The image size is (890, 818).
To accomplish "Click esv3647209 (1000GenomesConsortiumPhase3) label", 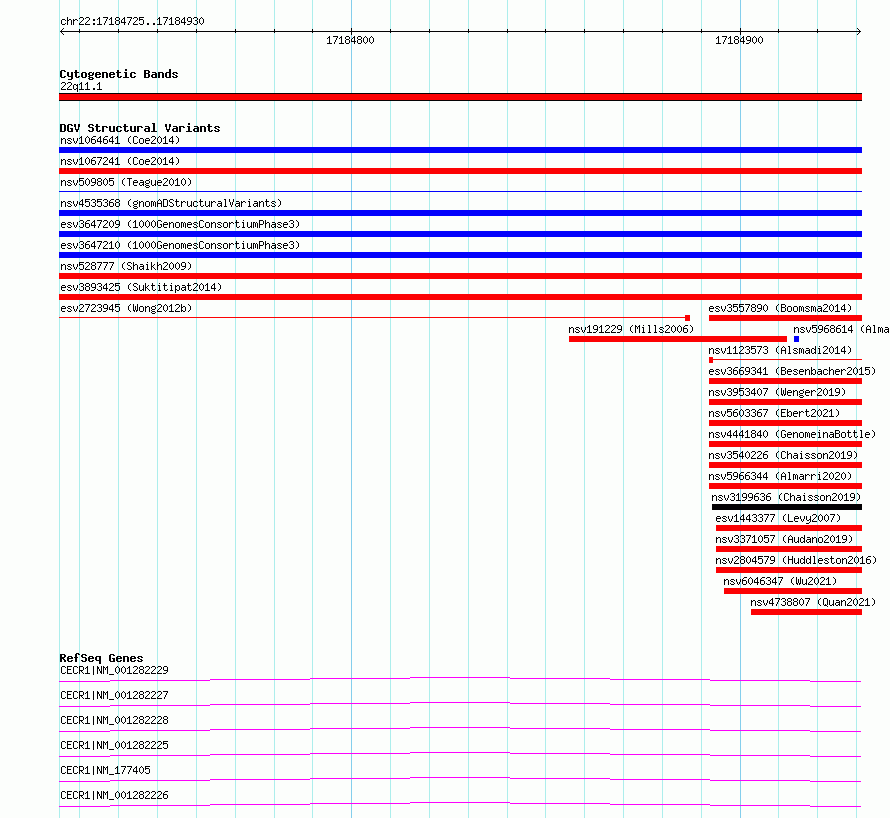I will [x=180, y=224].
